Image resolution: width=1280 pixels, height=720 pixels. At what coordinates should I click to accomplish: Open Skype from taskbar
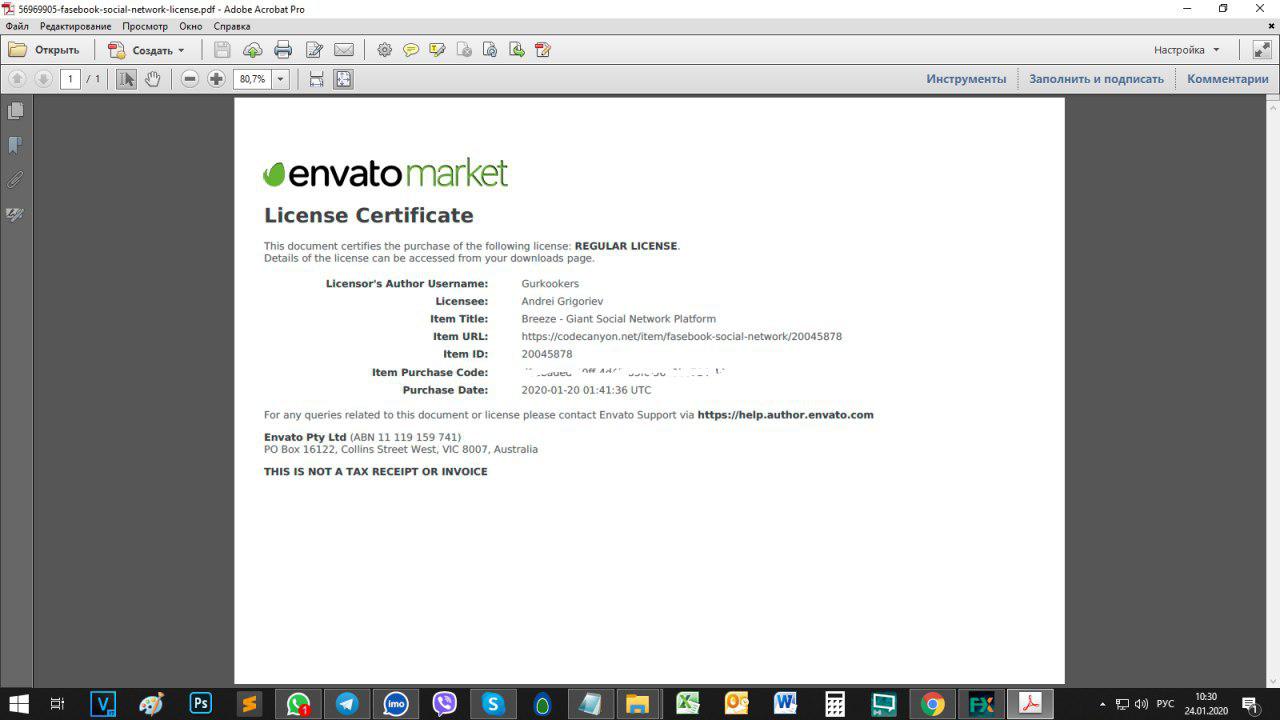tap(493, 704)
